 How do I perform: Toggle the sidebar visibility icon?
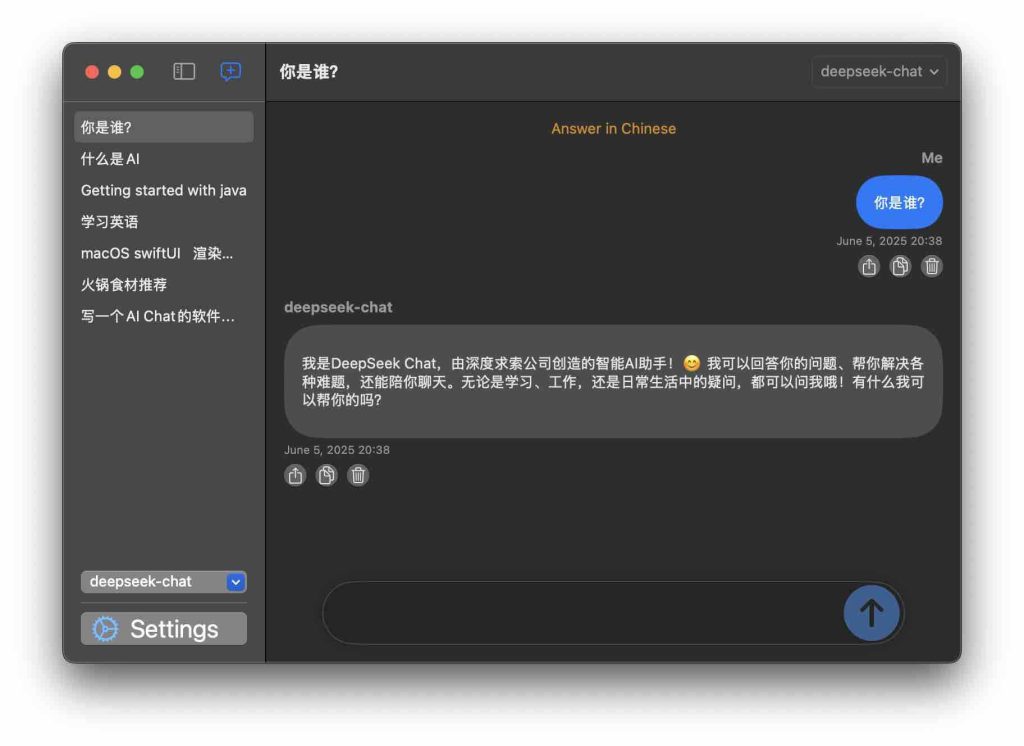pyautogui.click(x=183, y=72)
